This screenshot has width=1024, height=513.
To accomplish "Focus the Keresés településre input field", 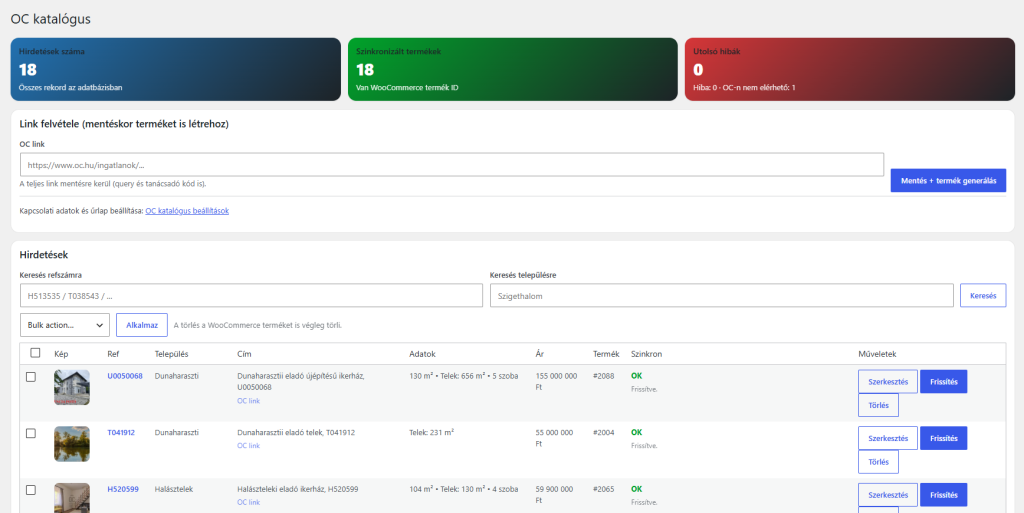I will click(x=722, y=296).
